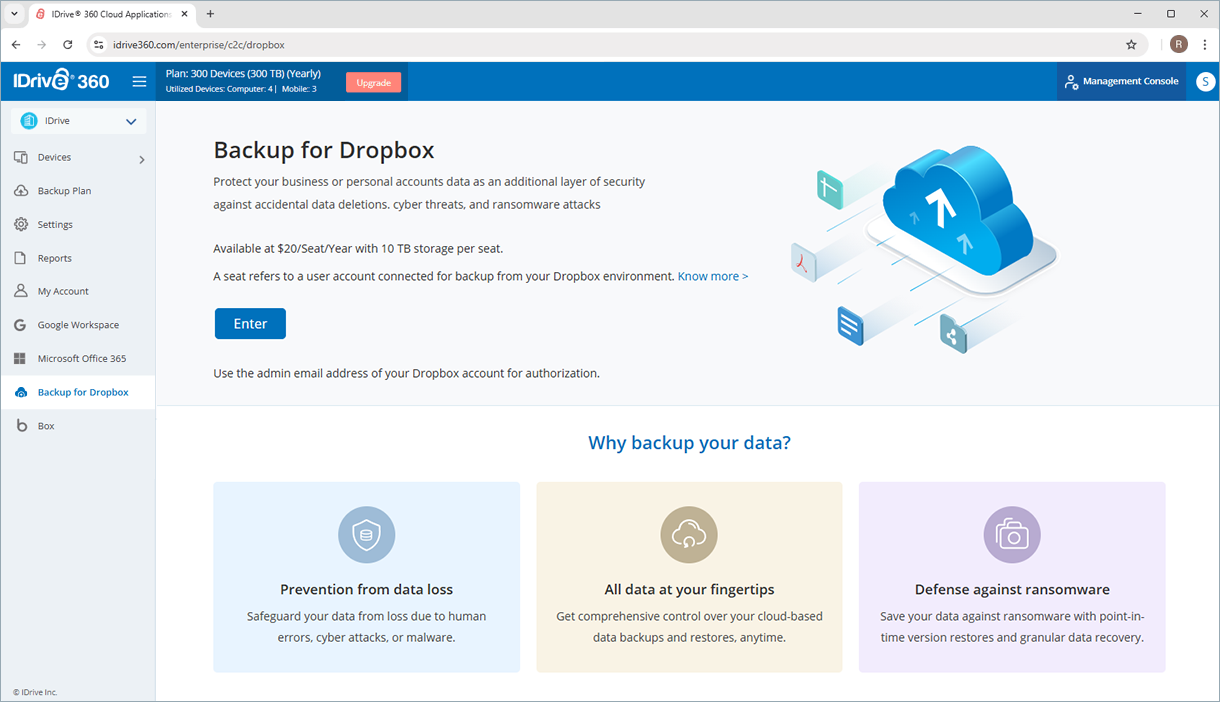
Task: Open the S user profile avatar
Action: tap(1205, 82)
